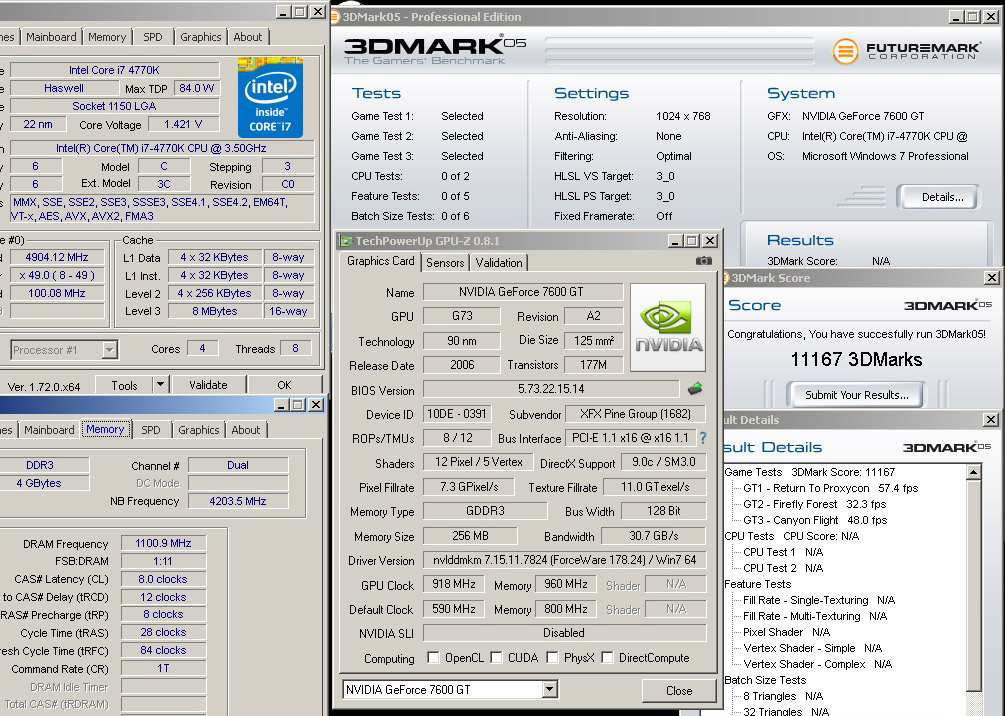
Task: Click the BIOS save chip icon
Action: 695,389
